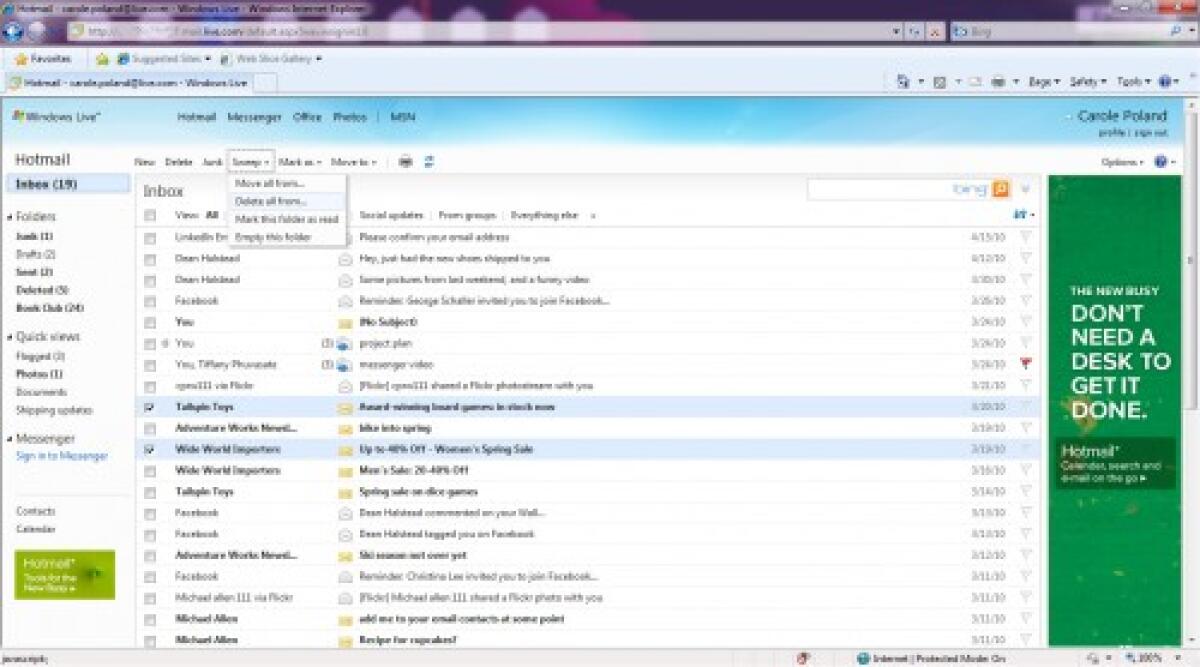The image size is (1200, 667).
Task: Check the box for Facebook George Schaller reminder
Action: 150,301
